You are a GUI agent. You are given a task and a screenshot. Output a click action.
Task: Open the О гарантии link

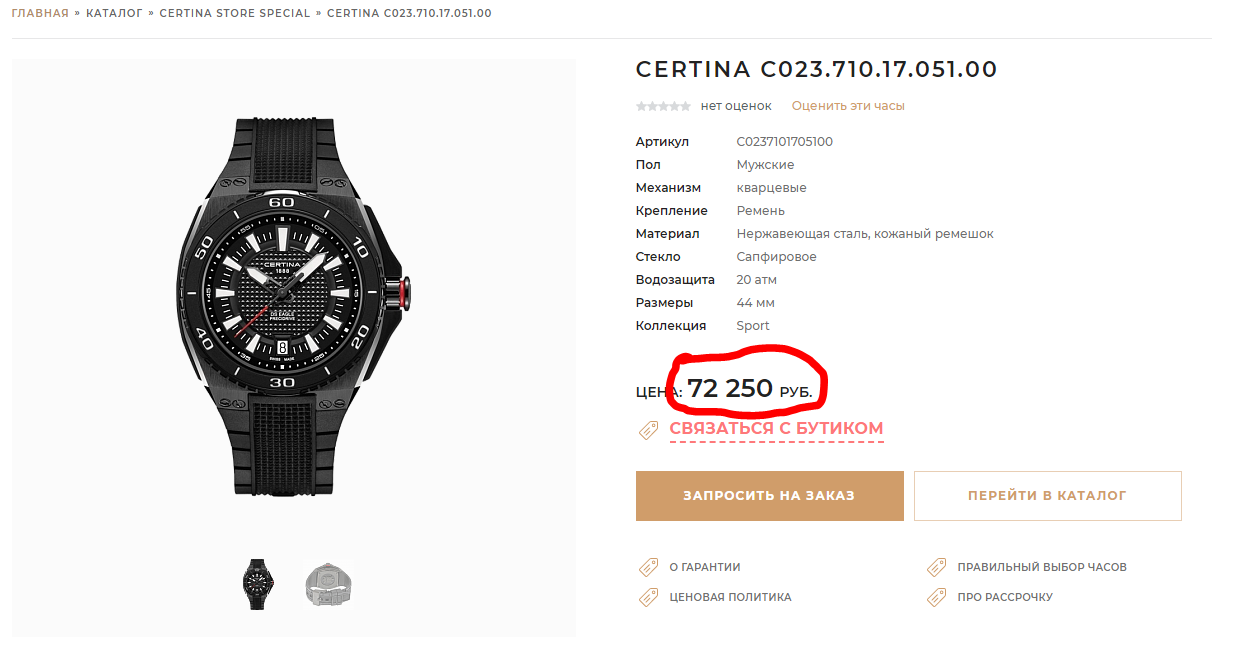705,567
